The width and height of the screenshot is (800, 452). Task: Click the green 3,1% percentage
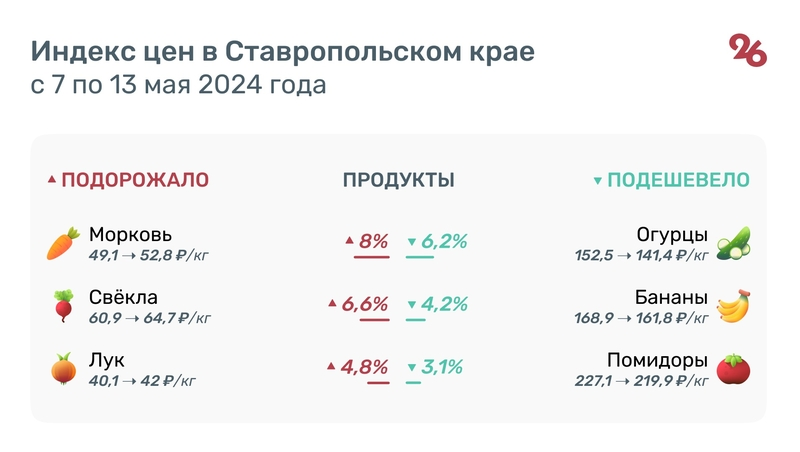(442, 367)
